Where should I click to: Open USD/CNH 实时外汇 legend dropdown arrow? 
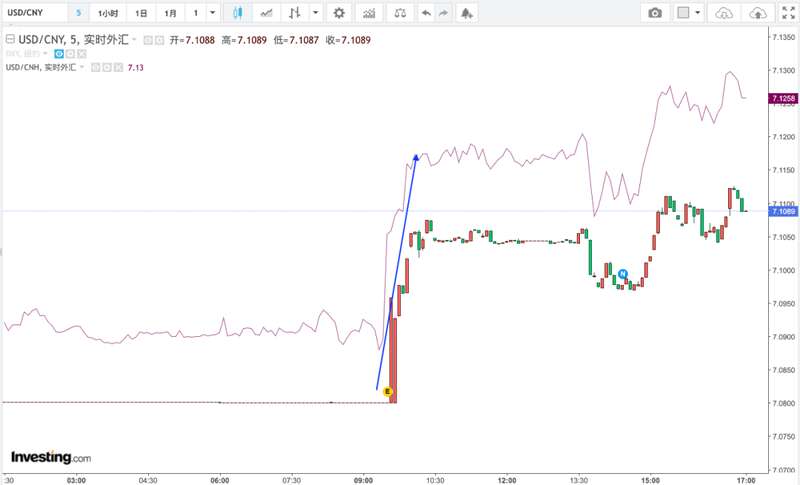(82, 67)
